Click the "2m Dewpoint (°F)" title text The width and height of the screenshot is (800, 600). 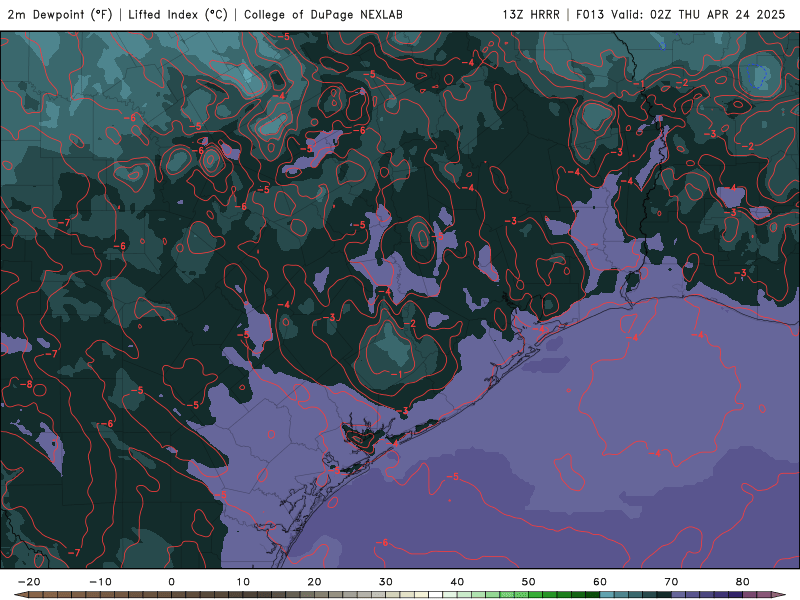pyautogui.click(x=59, y=15)
